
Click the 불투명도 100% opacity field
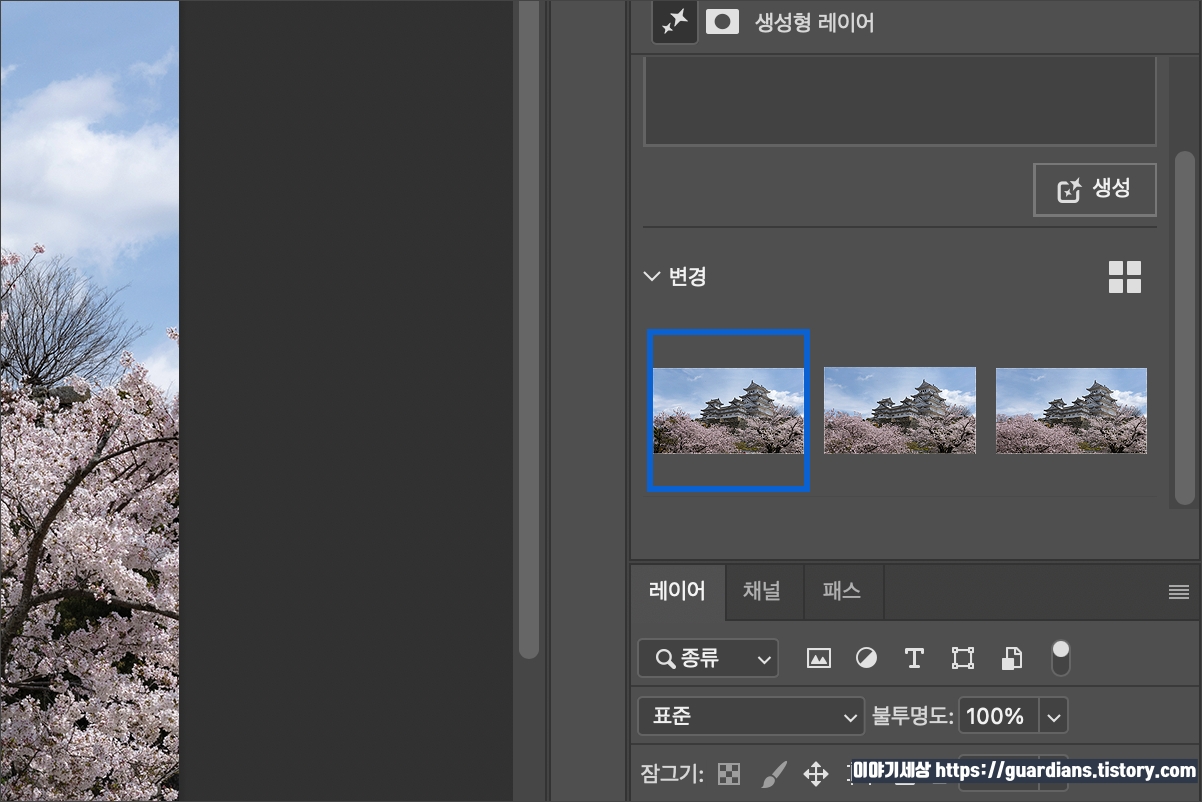[x=999, y=716]
